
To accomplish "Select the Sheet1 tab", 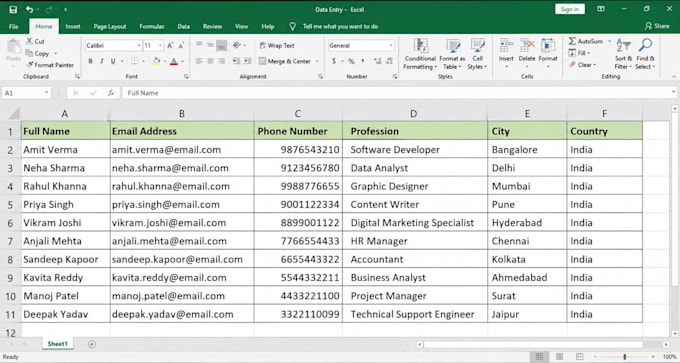I will (x=57, y=344).
